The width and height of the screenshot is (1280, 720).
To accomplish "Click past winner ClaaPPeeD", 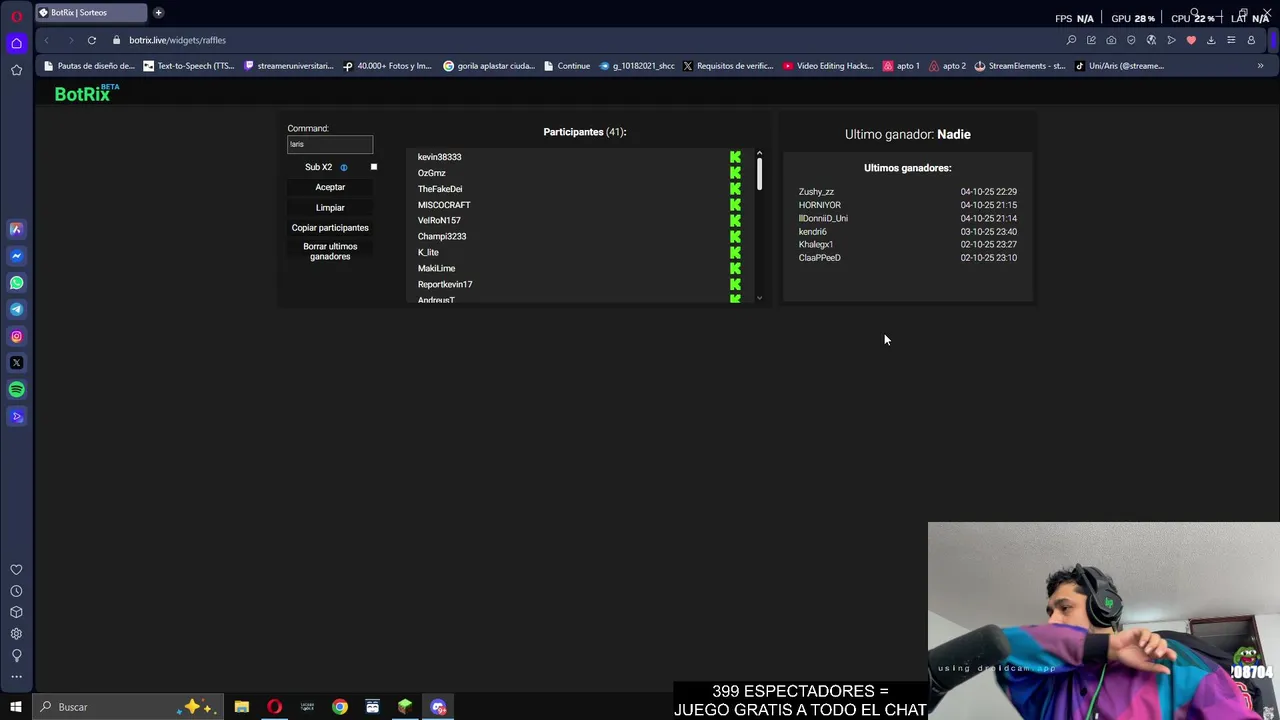I will click(820, 258).
